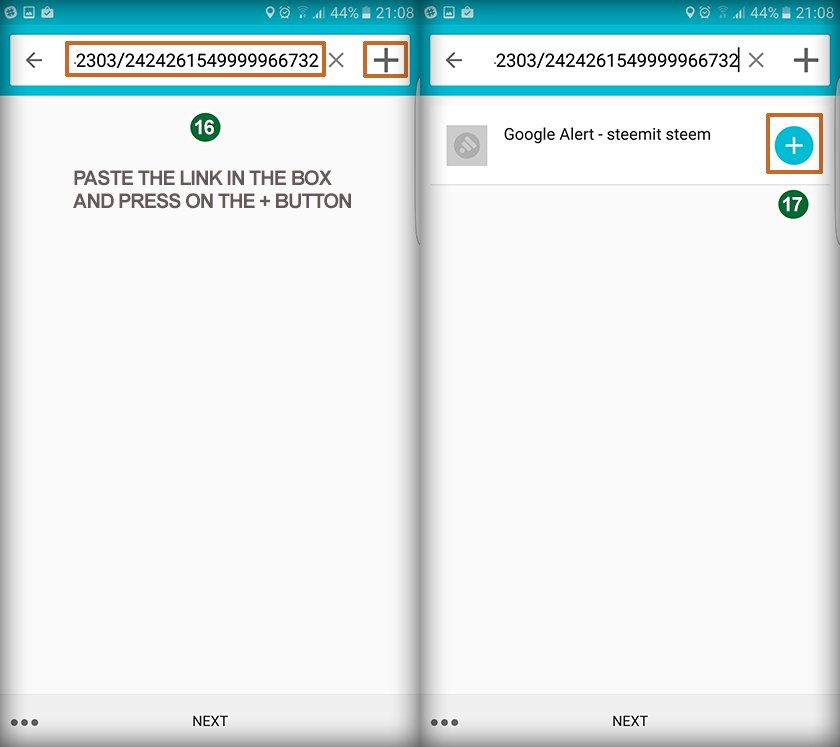Add feed with blue circular plus button
840x747 pixels.
(x=793, y=145)
